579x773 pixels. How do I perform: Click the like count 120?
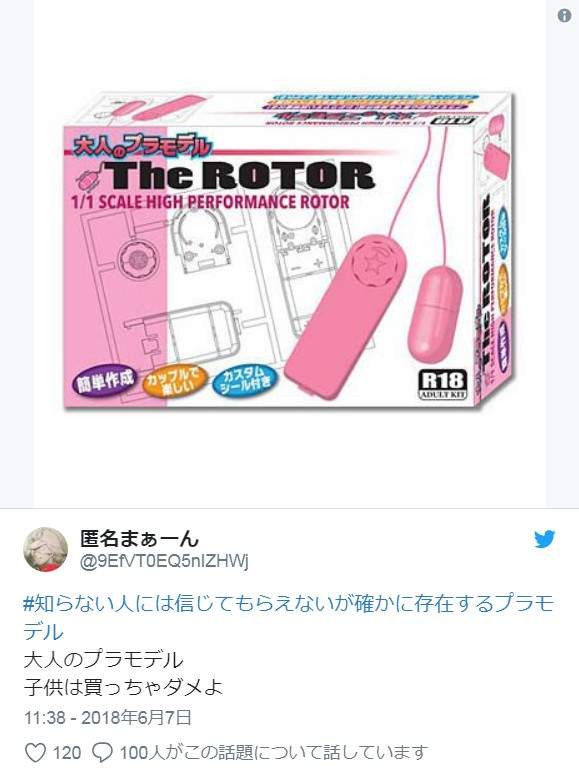[67, 753]
